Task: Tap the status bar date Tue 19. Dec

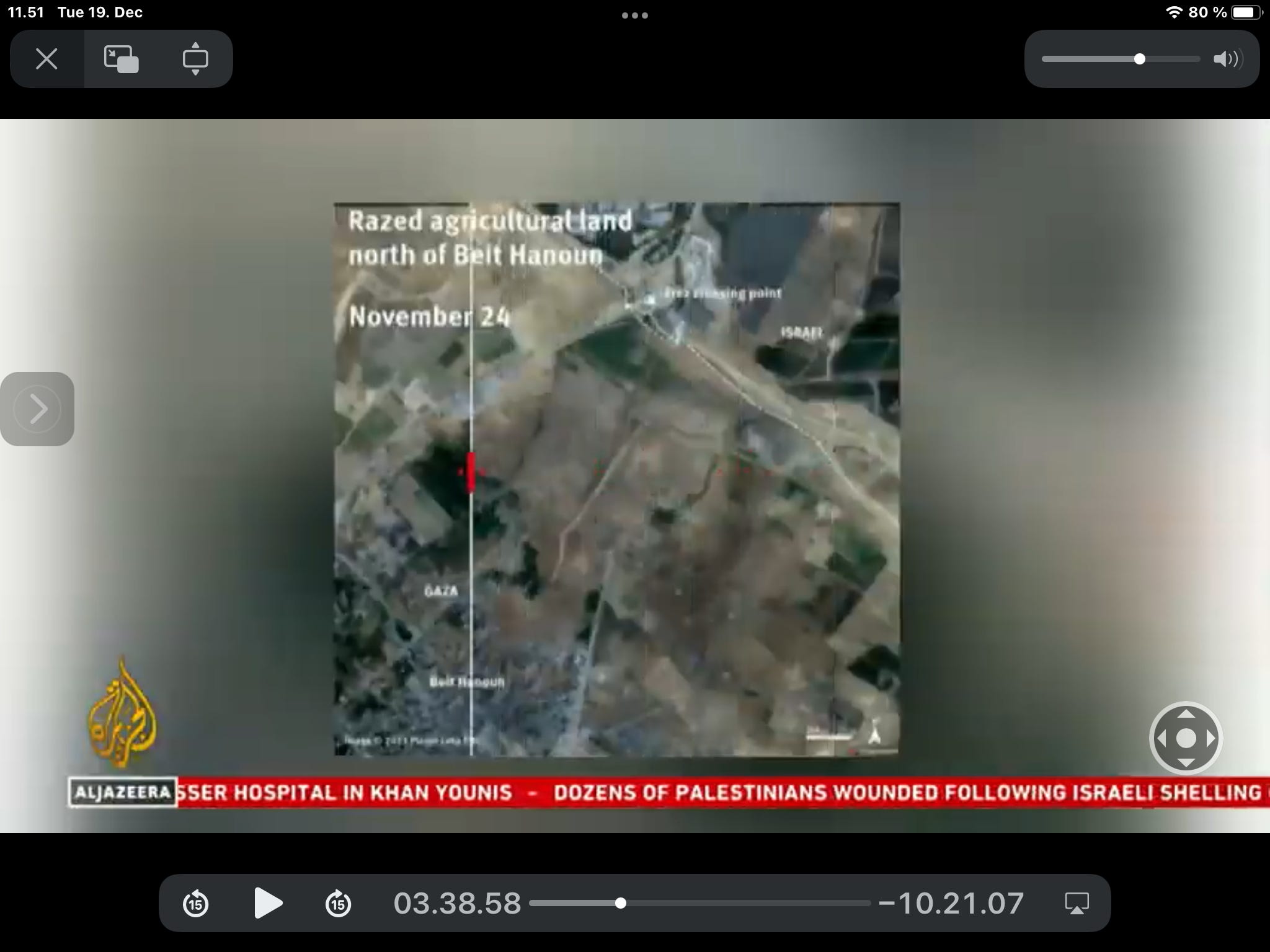Action: click(x=100, y=12)
